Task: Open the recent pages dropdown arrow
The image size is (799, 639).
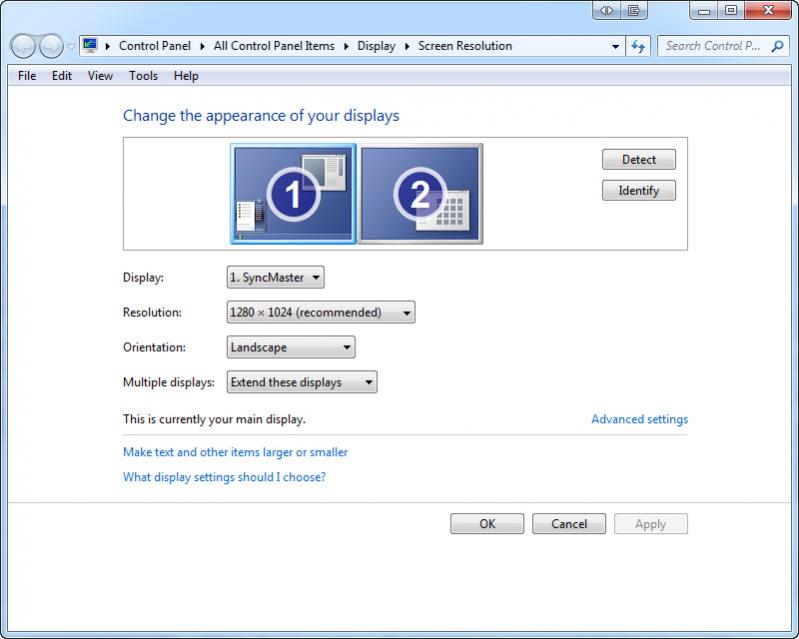Action: [71, 46]
